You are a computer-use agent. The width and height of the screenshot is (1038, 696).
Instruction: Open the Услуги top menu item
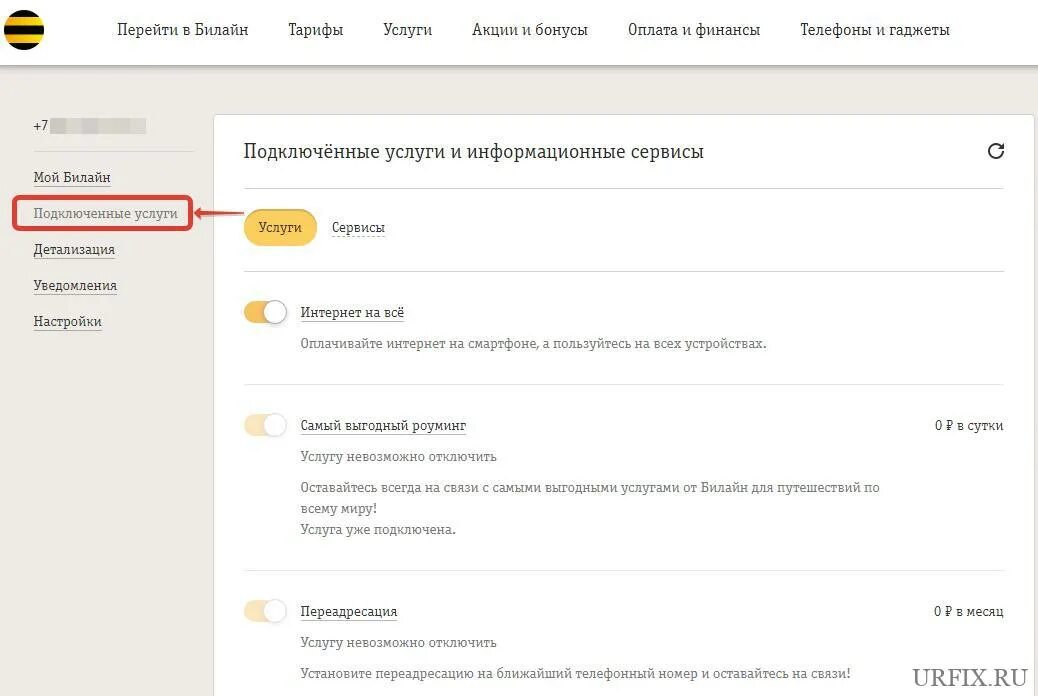click(x=408, y=30)
